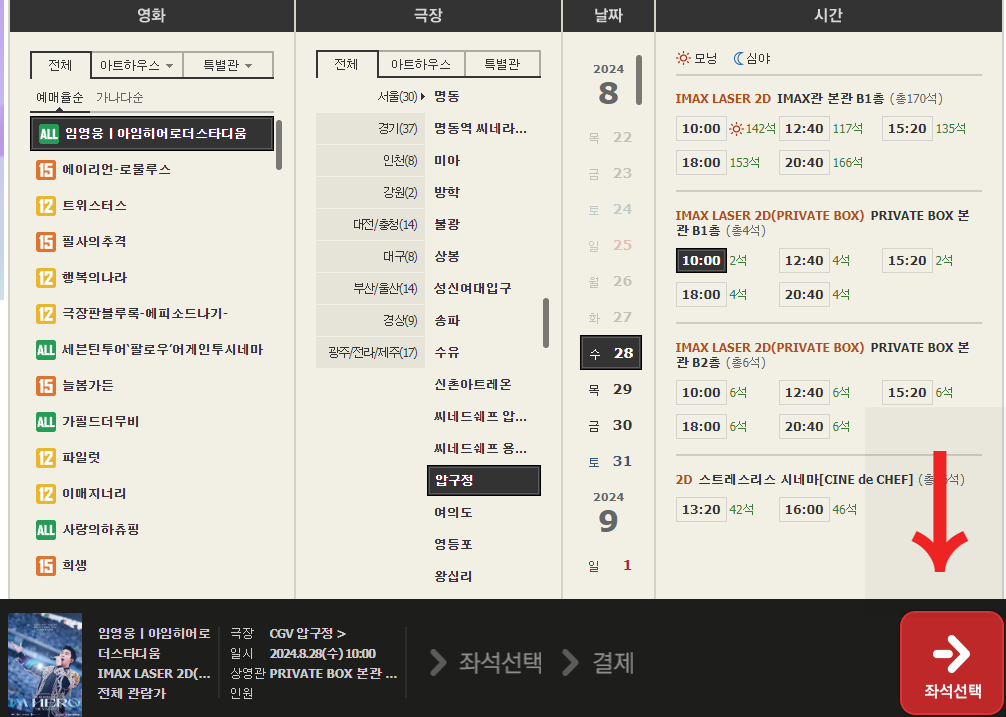Click the 15 rating icon beside 필사의추격
1006x717 pixels.
(x=46, y=242)
